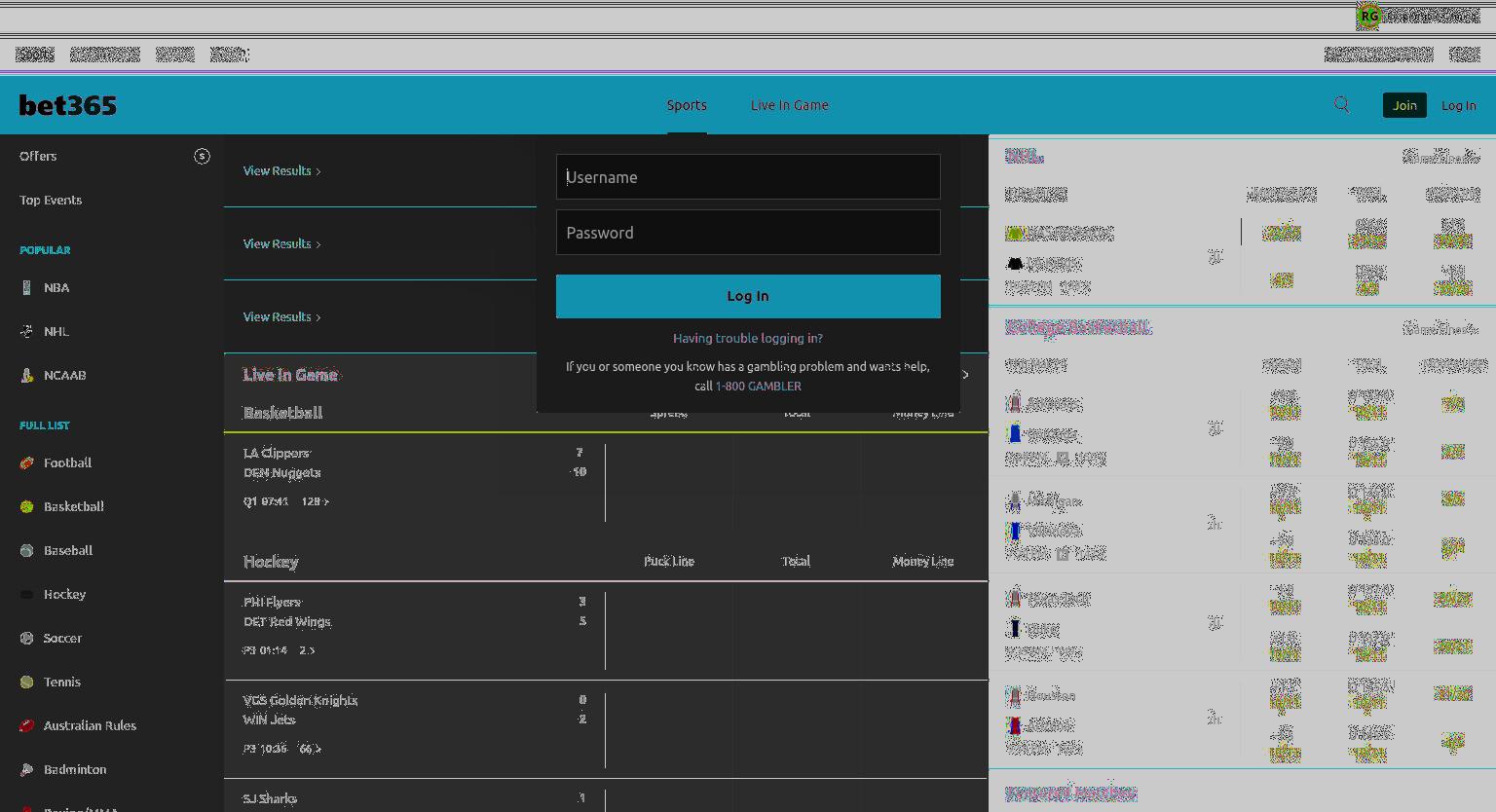The width and height of the screenshot is (1496, 812).
Task: Click the Basketball section heading
Action: (x=282, y=413)
